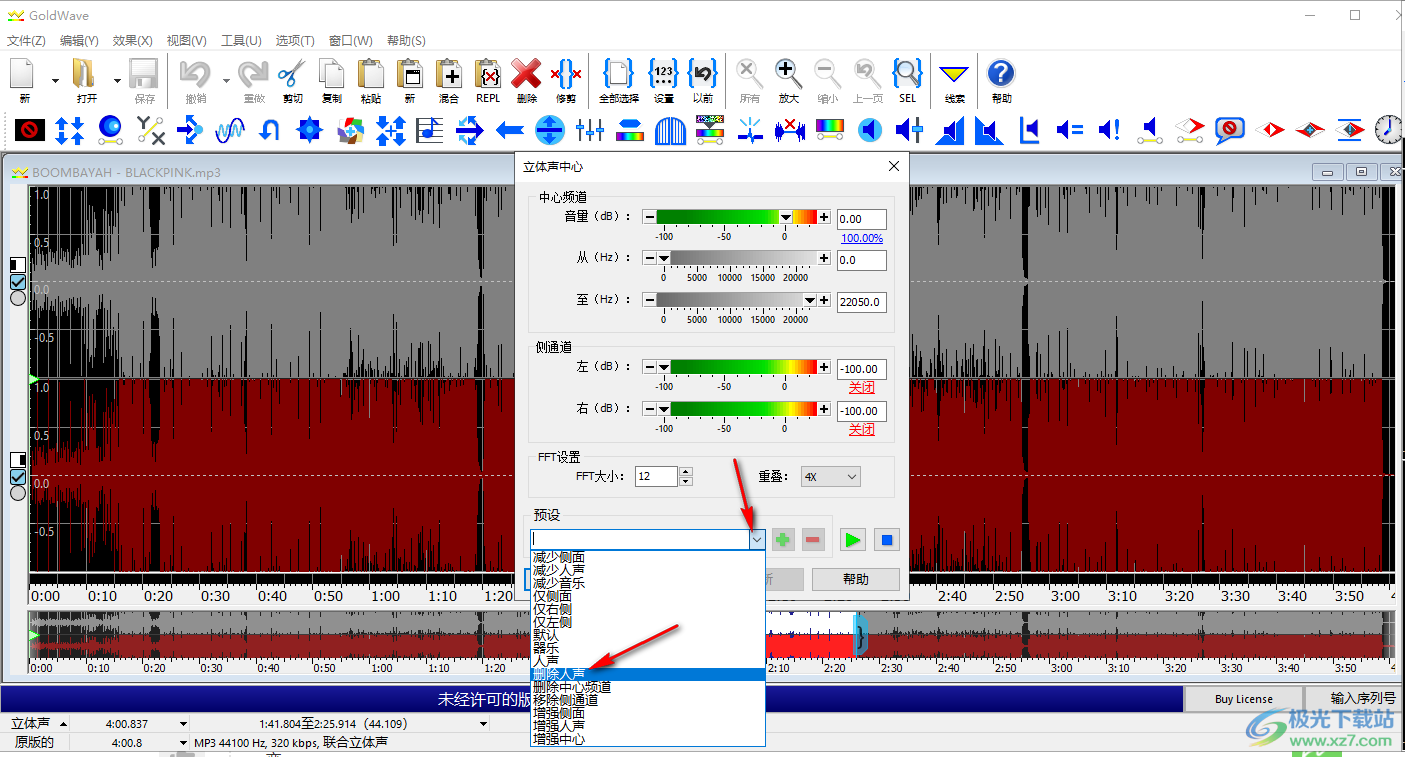Click the volume value field showing 0.00
Viewport: 1405px width, 757px height.
click(x=861, y=219)
